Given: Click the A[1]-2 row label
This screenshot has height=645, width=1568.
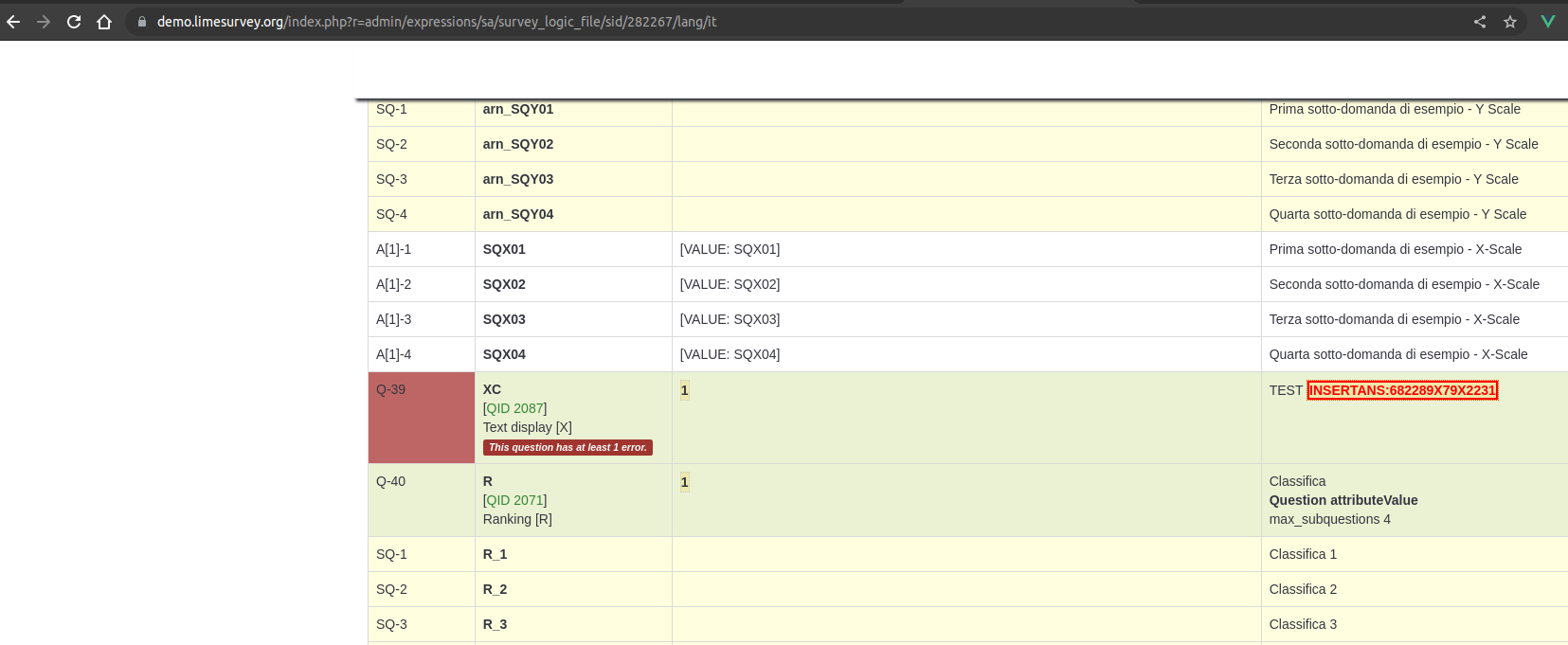Looking at the screenshot, I should tap(393, 284).
